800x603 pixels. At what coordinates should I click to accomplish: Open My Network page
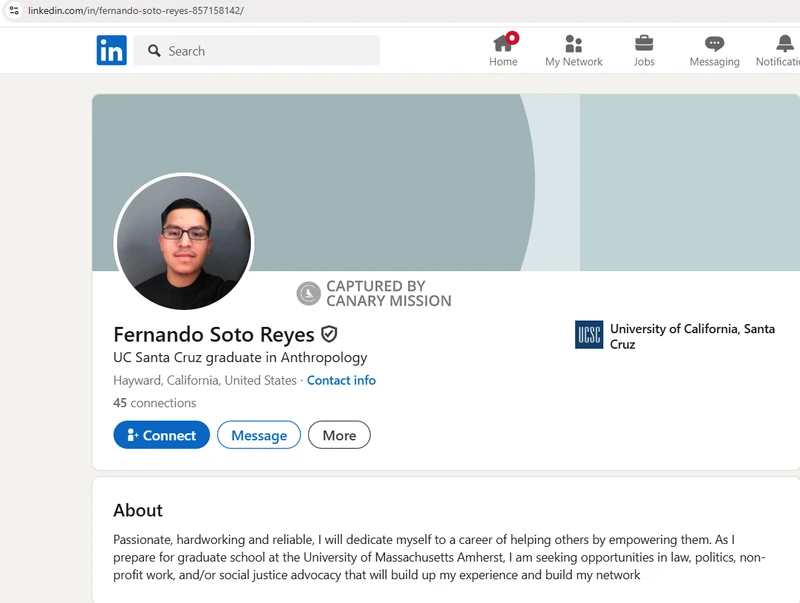(x=573, y=51)
